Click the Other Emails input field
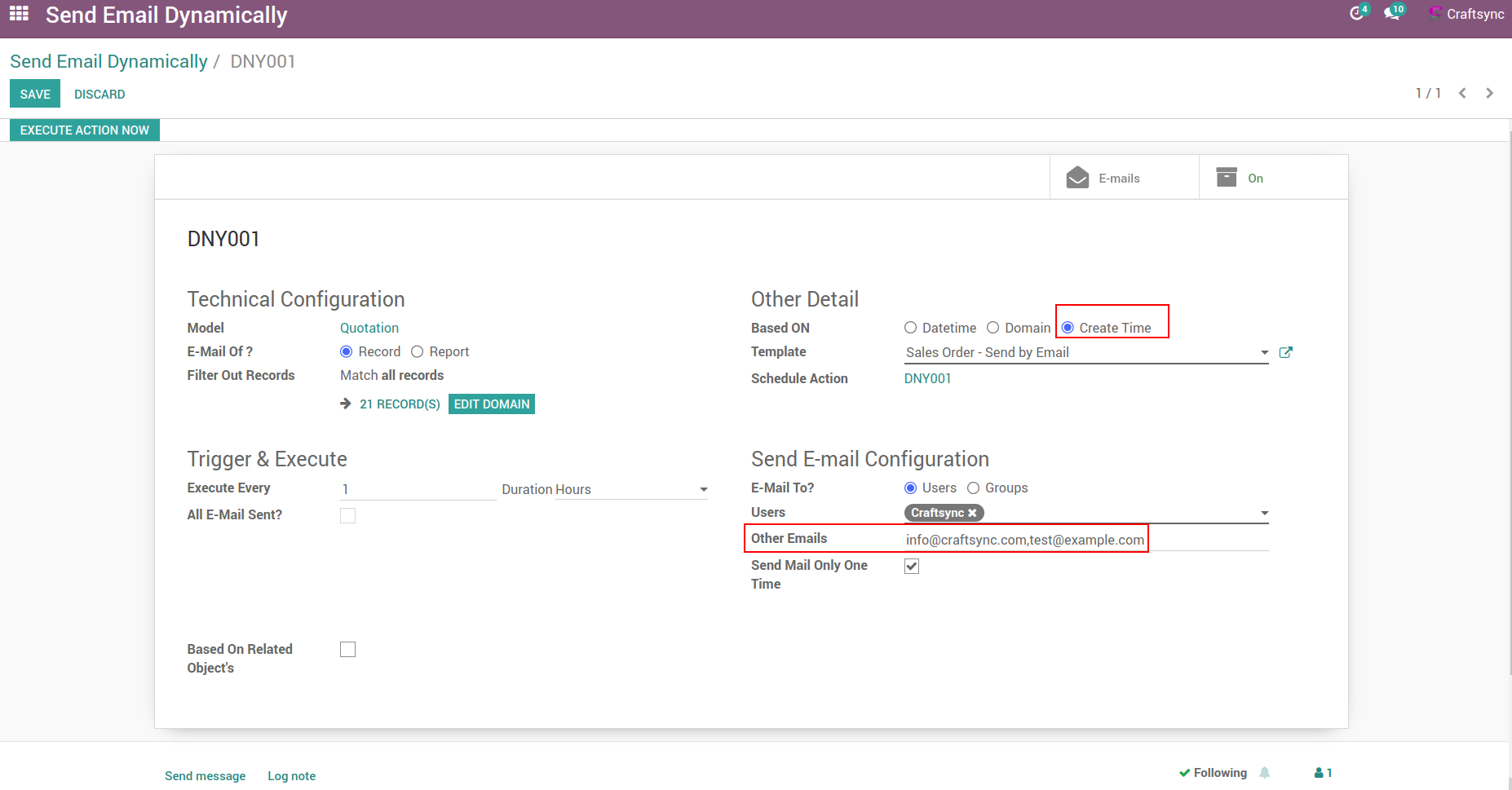The height and width of the screenshot is (790, 1512). (x=1085, y=540)
